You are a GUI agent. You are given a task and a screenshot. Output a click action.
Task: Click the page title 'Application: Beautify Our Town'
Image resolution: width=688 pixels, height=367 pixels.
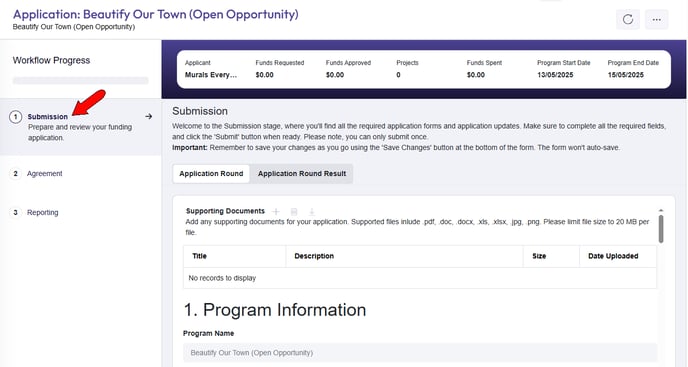156,14
